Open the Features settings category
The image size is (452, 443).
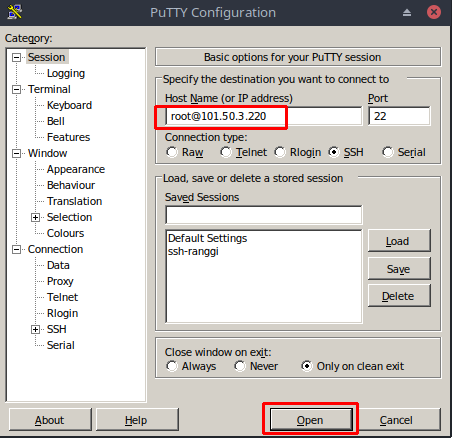click(68, 137)
